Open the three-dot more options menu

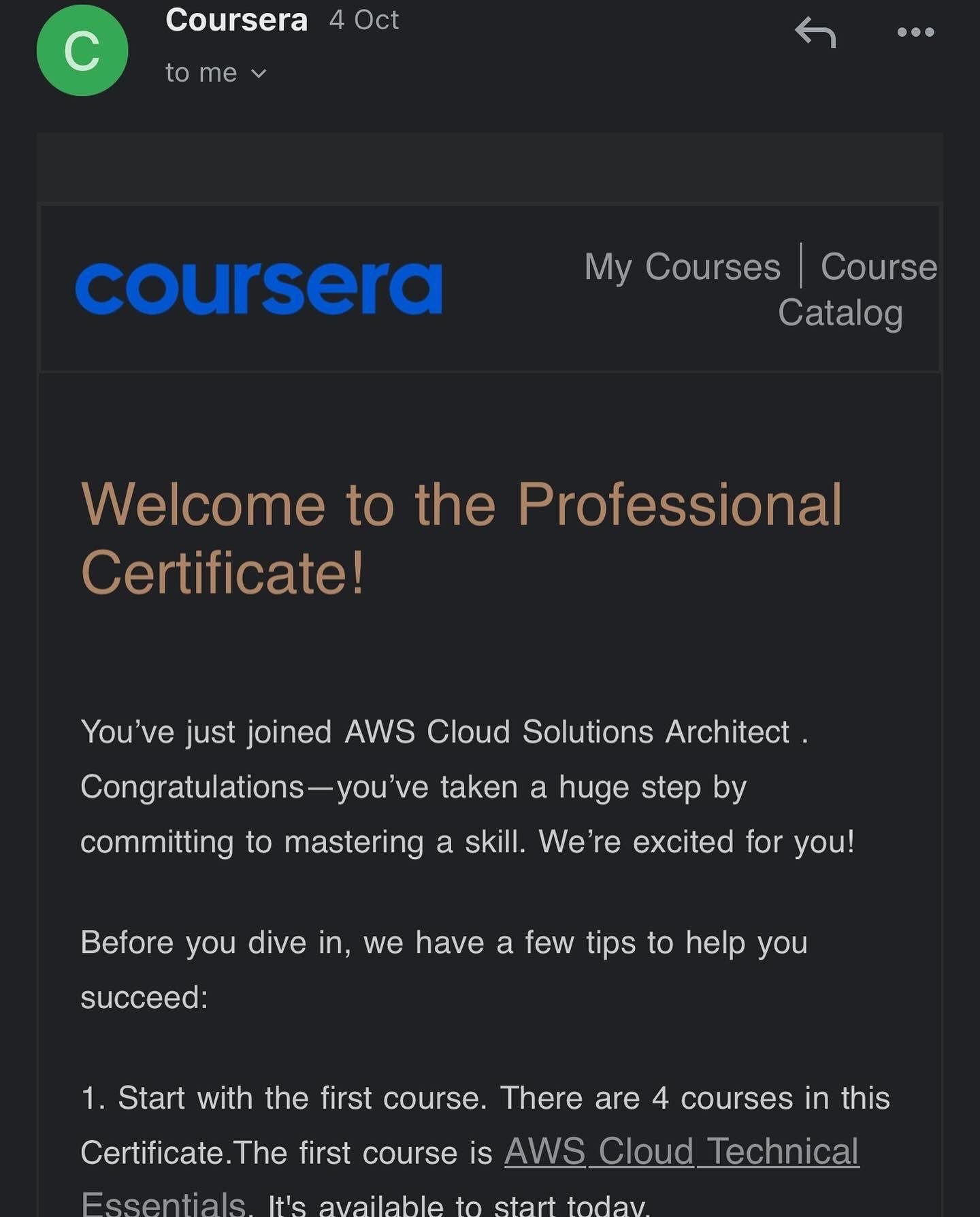tap(915, 32)
